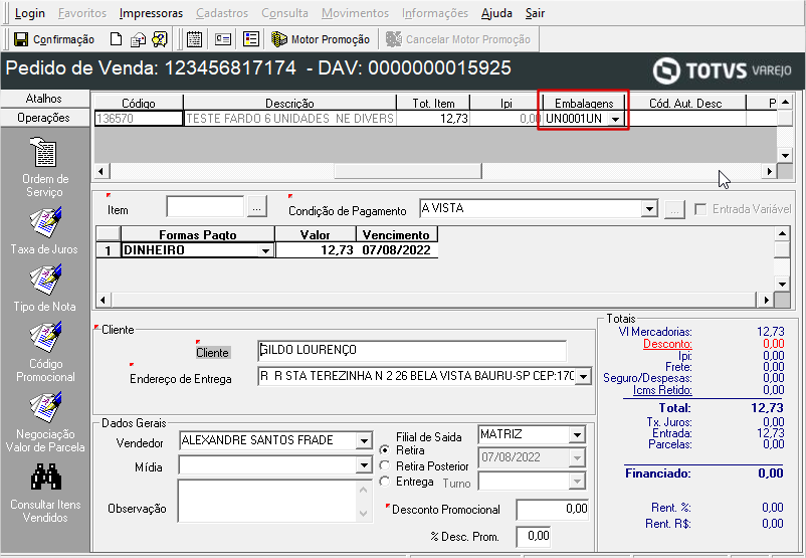Click the Valor cell 12,73 in payment grid
This screenshot has height=558, width=806.
[x=316, y=250]
